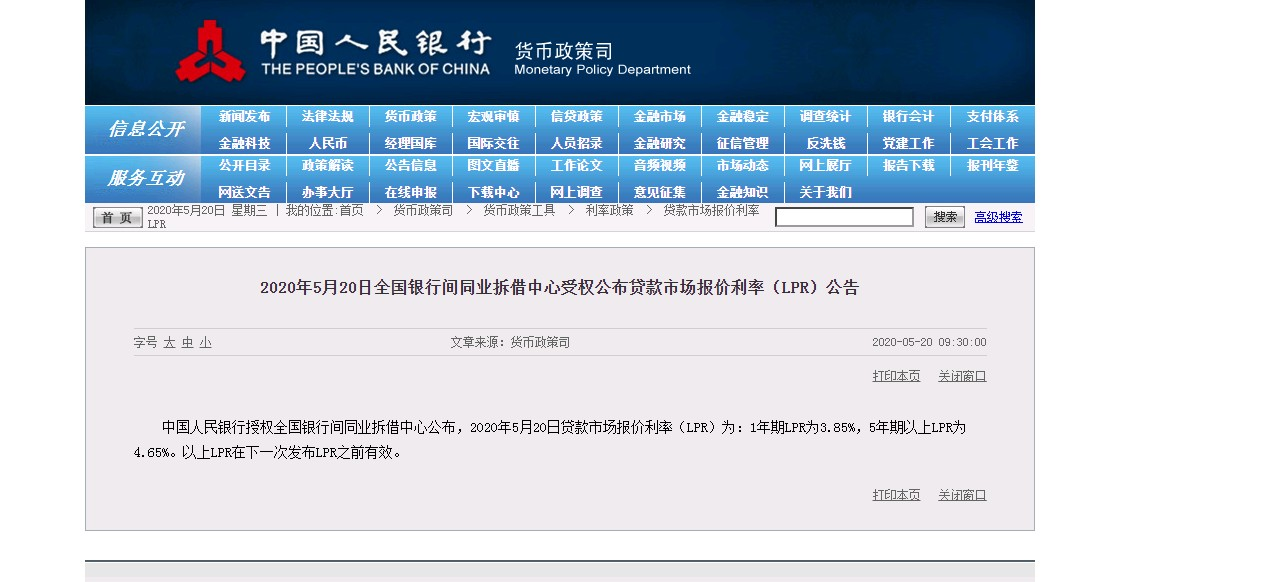
Task: Go to 征信管理 section
Action: (x=742, y=144)
